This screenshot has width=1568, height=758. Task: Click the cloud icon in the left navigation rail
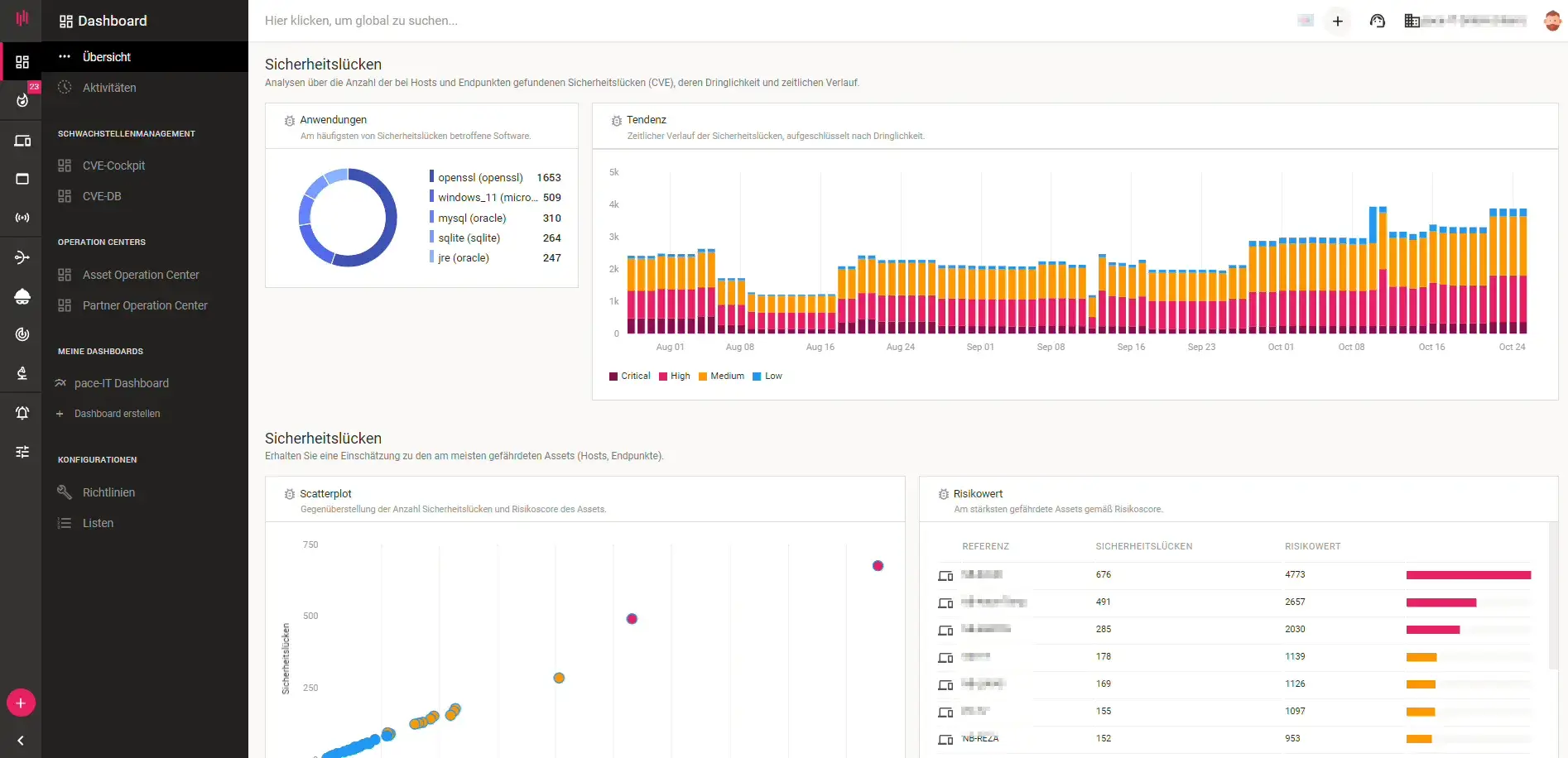[22, 296]
